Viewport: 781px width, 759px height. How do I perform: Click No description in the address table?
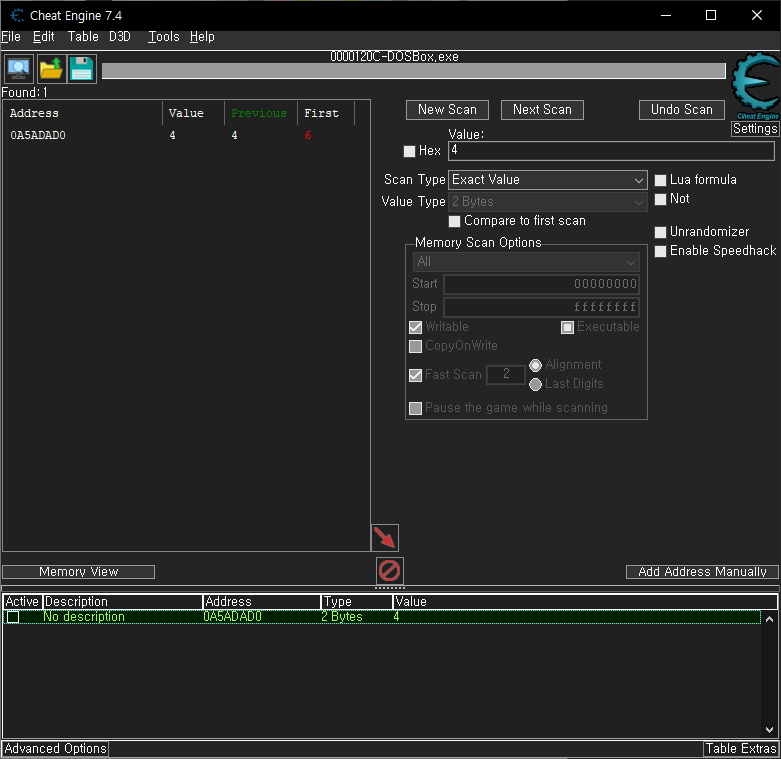(84, 617)
